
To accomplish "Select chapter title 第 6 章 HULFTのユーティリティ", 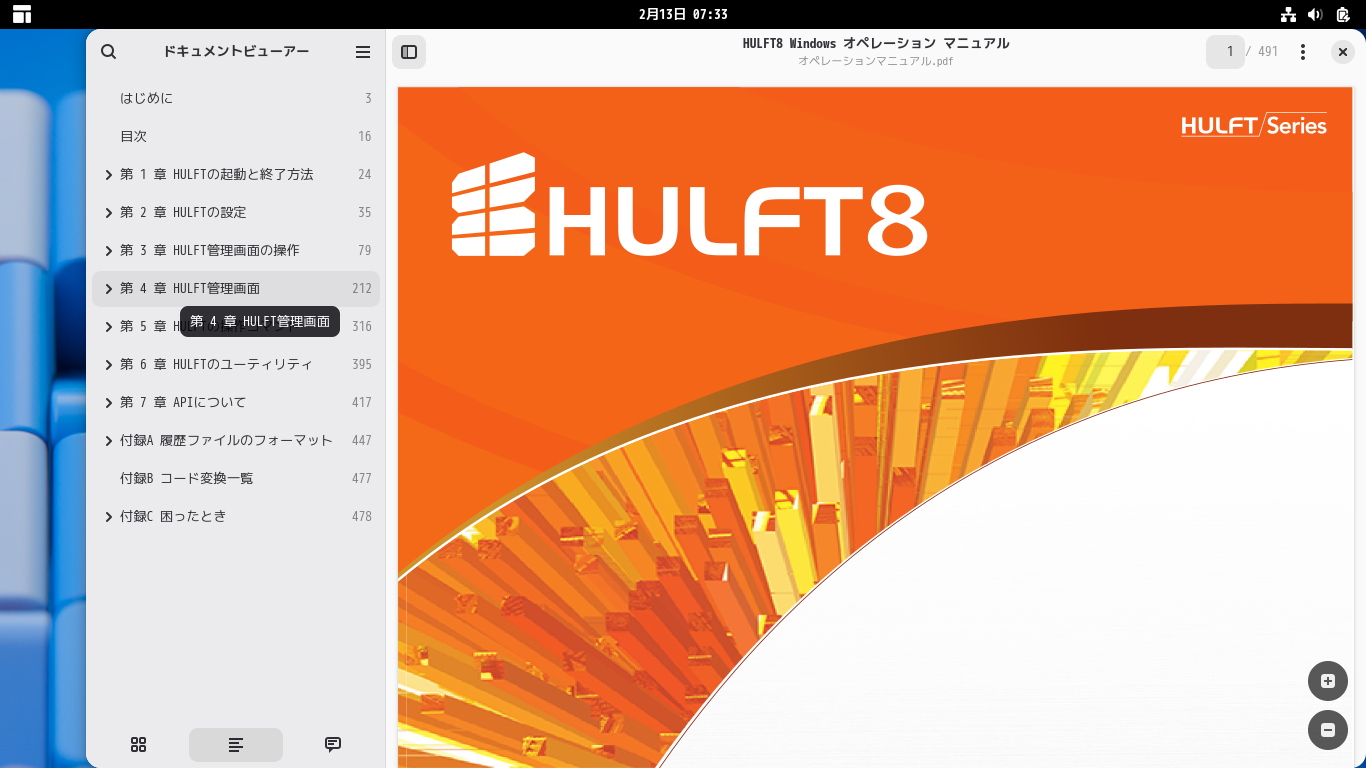I will 216,364.
